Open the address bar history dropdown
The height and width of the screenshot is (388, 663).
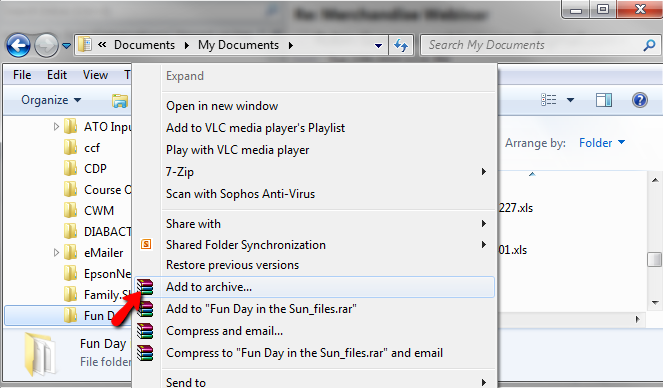click(x=378, y=45)
